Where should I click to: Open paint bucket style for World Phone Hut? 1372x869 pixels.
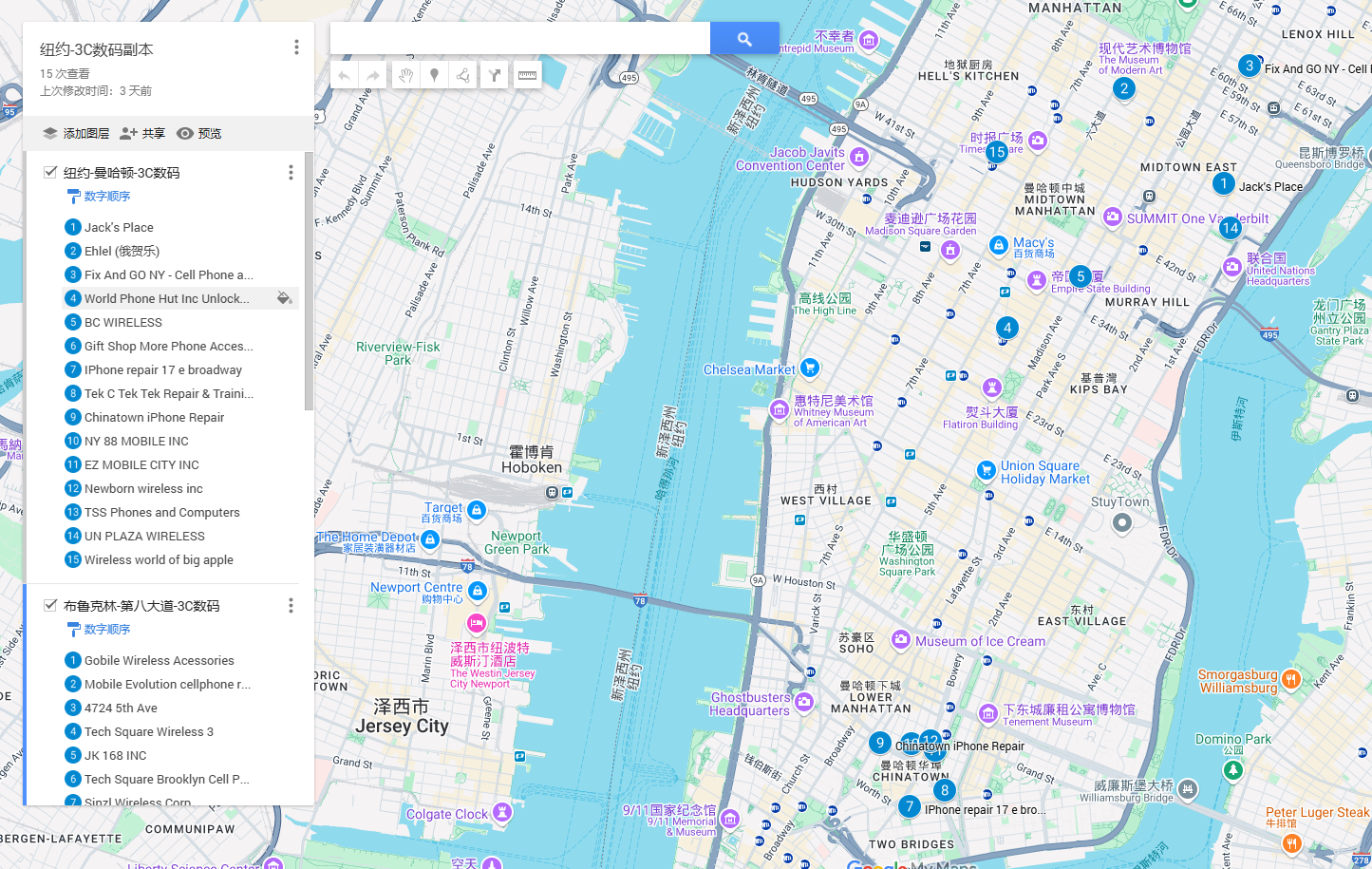tap(283, 298)
